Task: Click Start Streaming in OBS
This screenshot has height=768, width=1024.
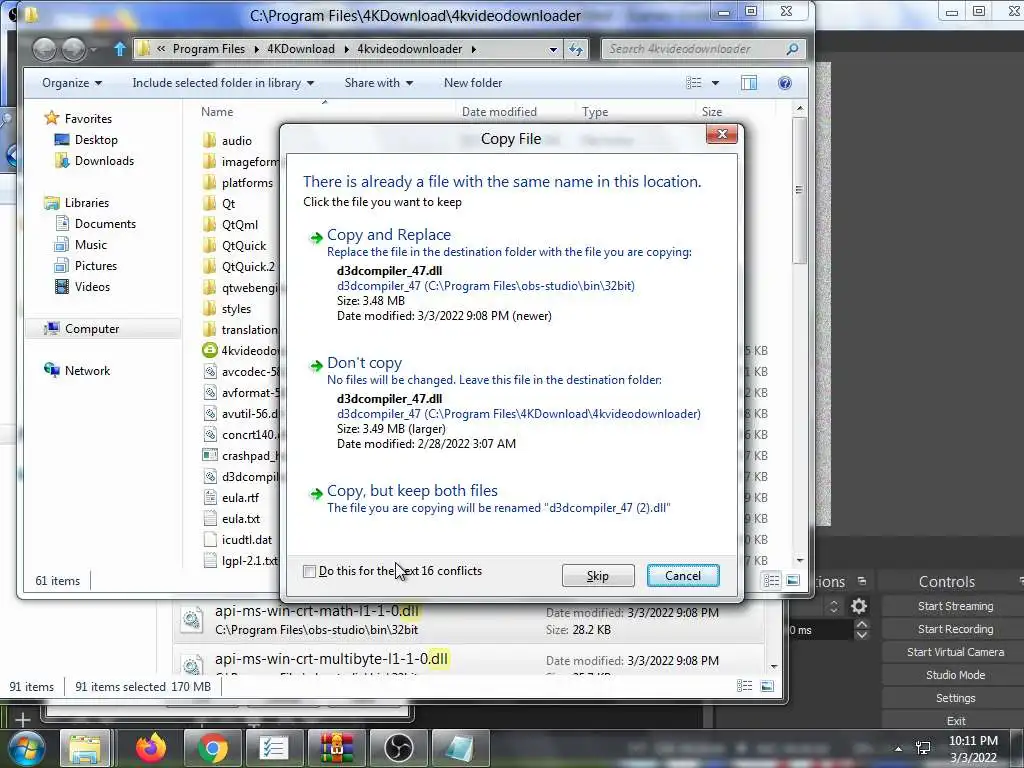Action: pyautogui.click(x=955, y=607)
